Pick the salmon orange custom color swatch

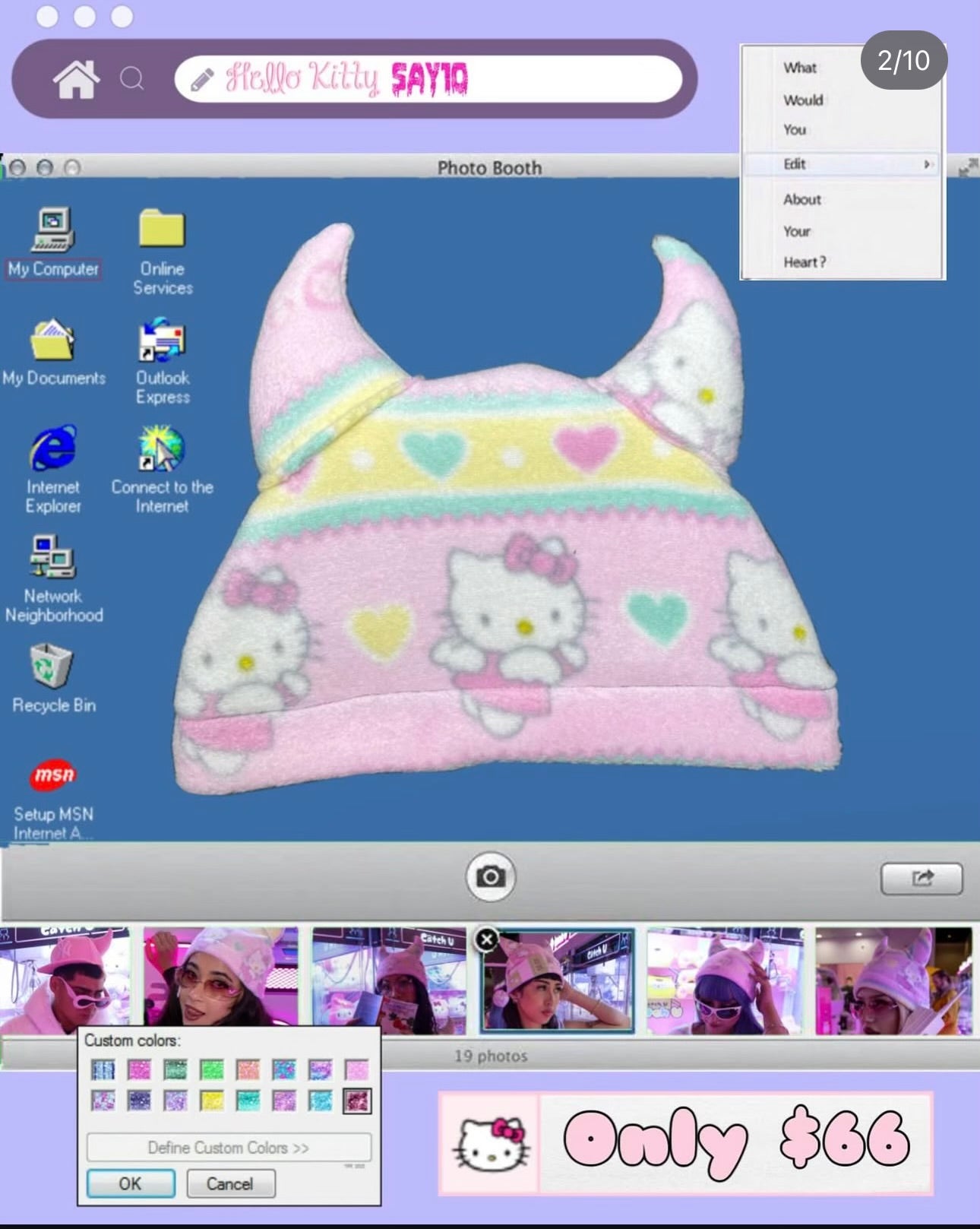248,1069
